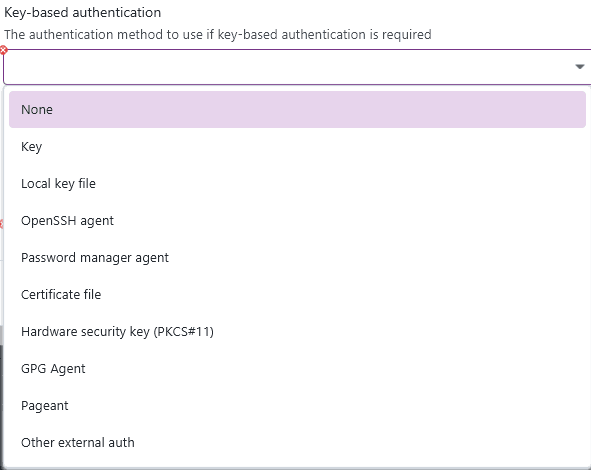Select the Certificate file entry

(297, 294)
